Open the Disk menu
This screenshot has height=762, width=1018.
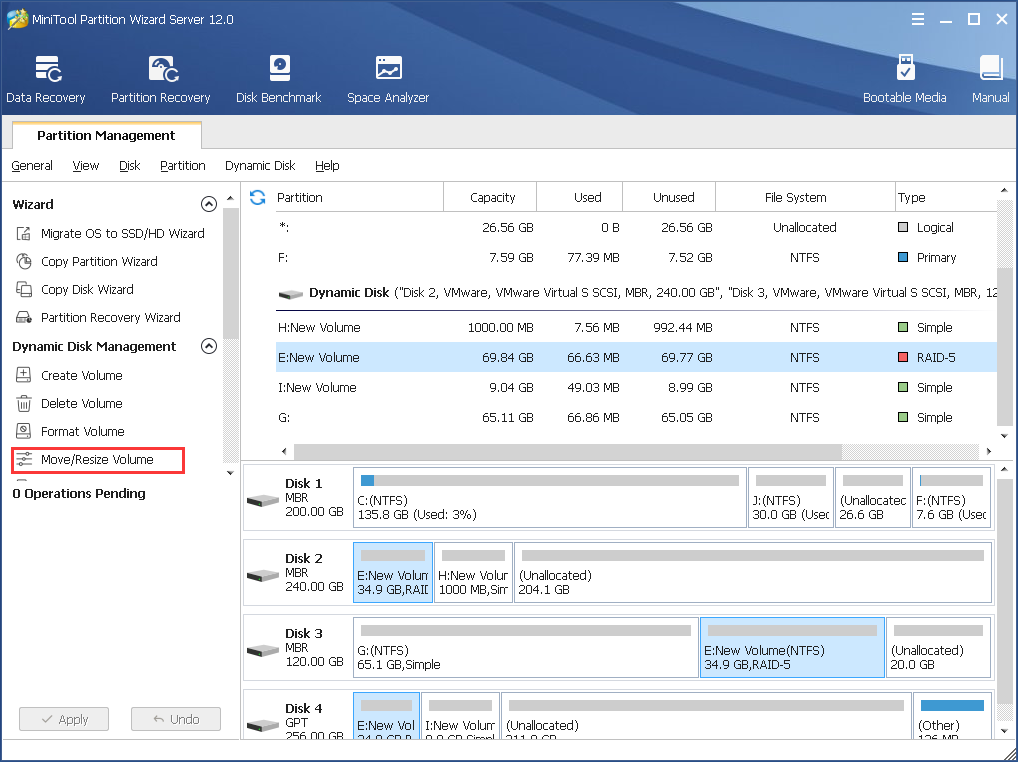click(130, 166)
